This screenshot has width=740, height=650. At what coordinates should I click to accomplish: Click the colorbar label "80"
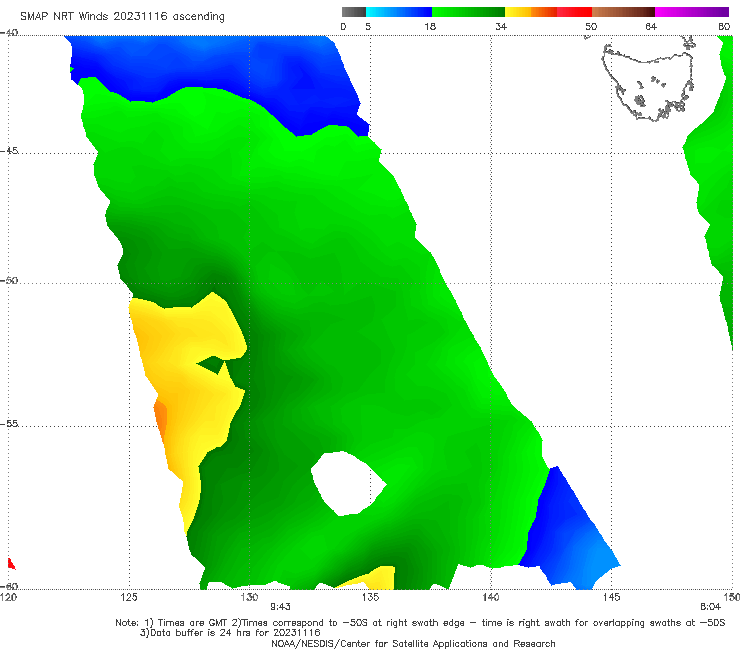point(724,26)
